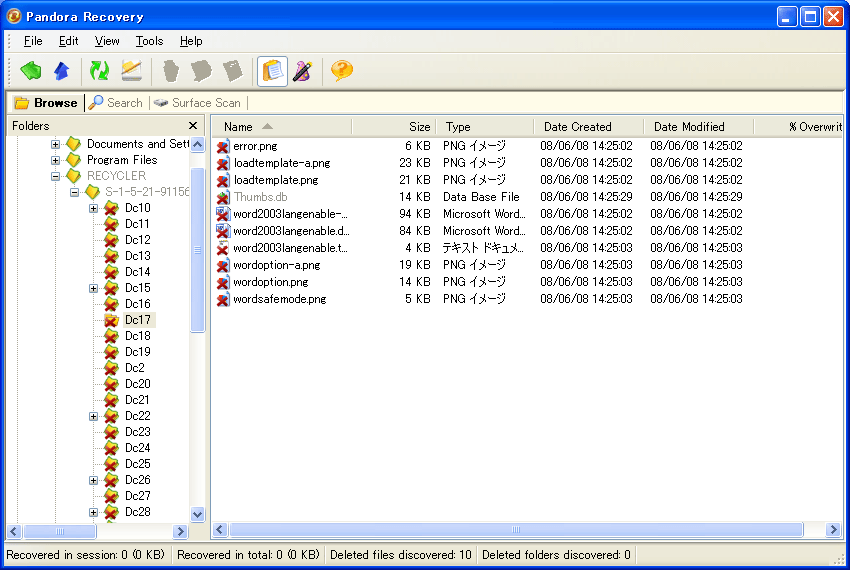Open the wizard wand toolbar icon
850x570 pixels.
pyautogui.click(x=303, y=71)
